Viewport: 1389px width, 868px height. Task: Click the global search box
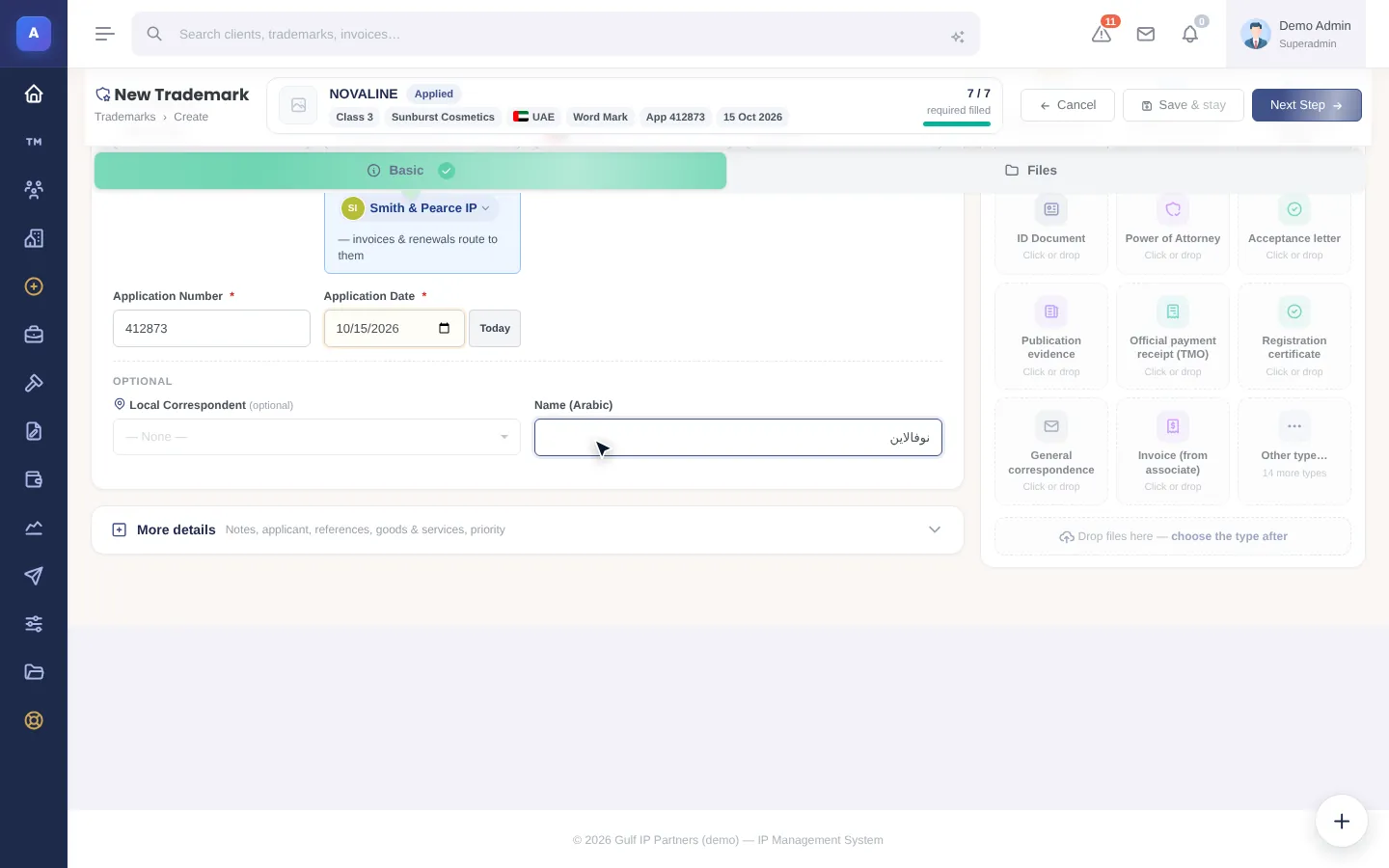coord(556,34)
